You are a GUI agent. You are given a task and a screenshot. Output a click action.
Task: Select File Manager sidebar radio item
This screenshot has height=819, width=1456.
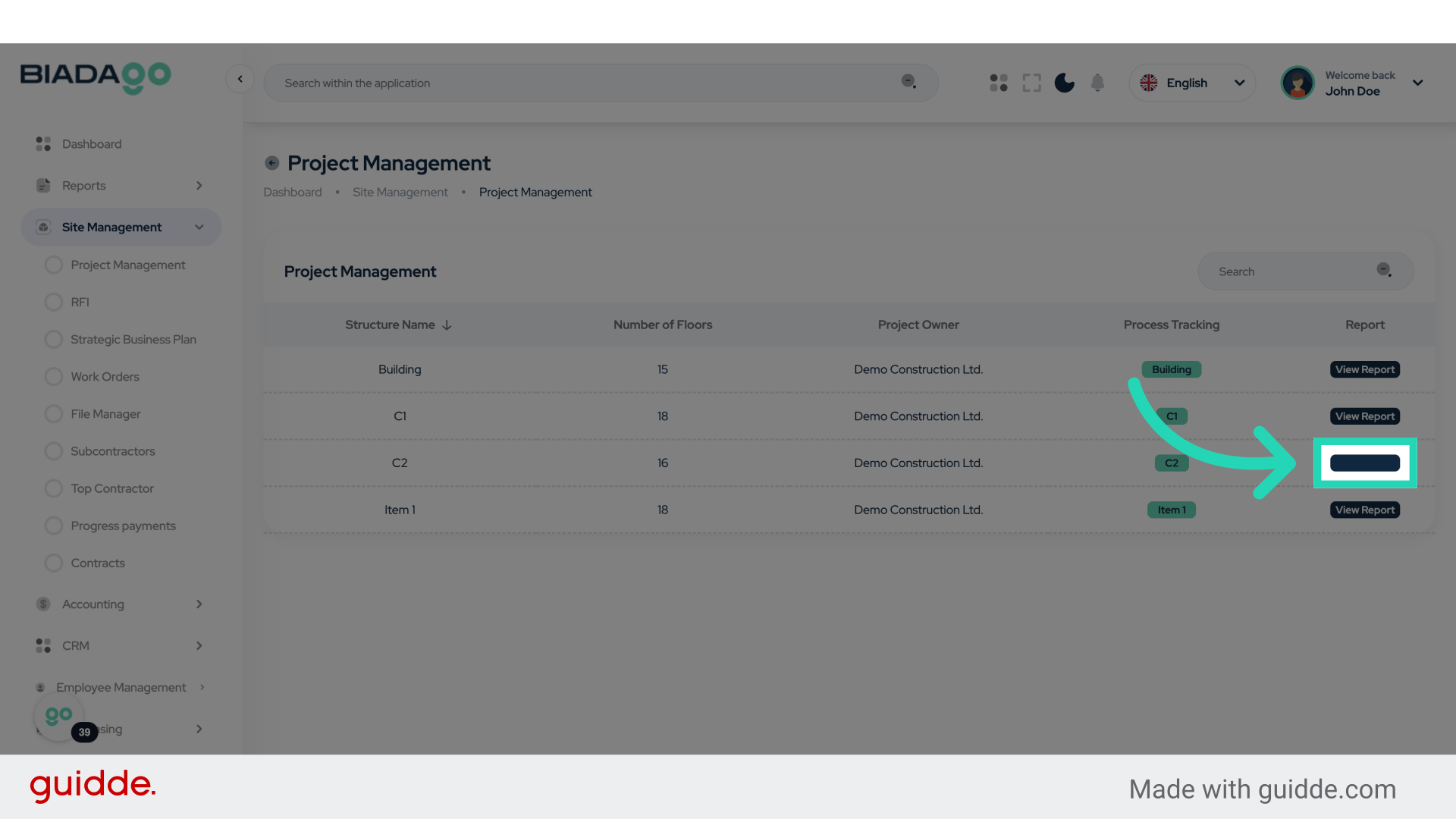54,414
